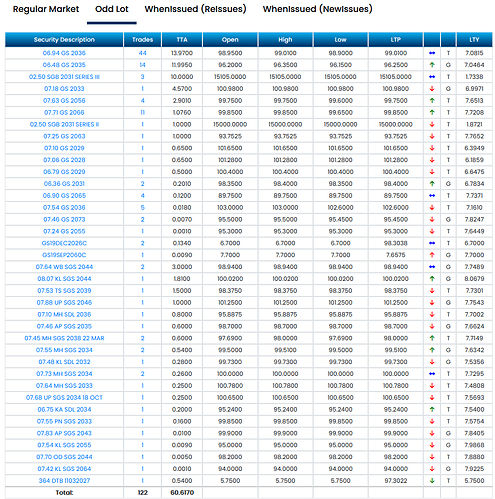Click the Odd Lot tab
This screenshot has width=495, height=499.
point(112,9)
